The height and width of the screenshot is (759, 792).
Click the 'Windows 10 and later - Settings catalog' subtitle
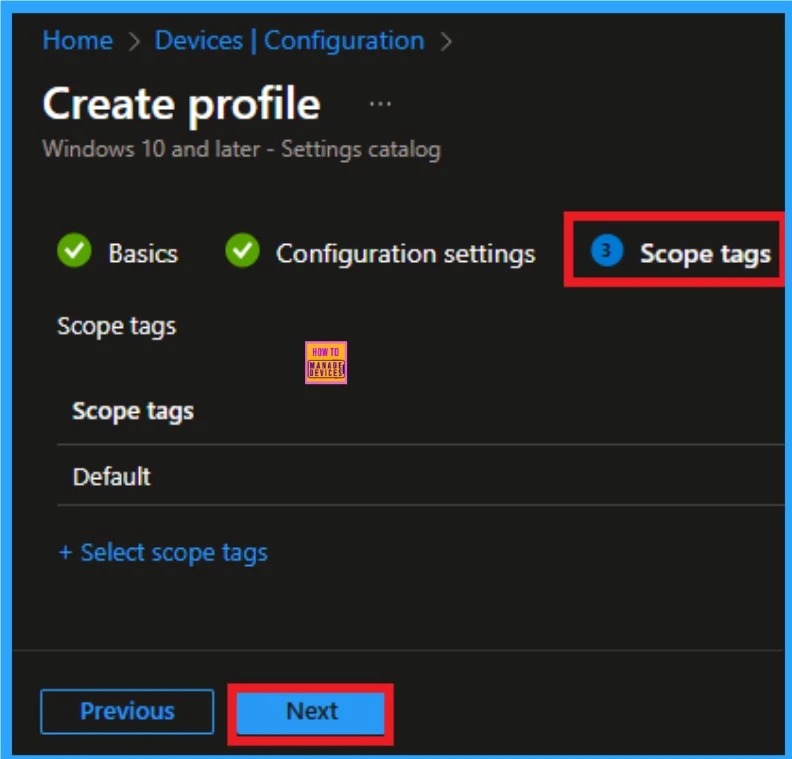(x=241, y=149)
